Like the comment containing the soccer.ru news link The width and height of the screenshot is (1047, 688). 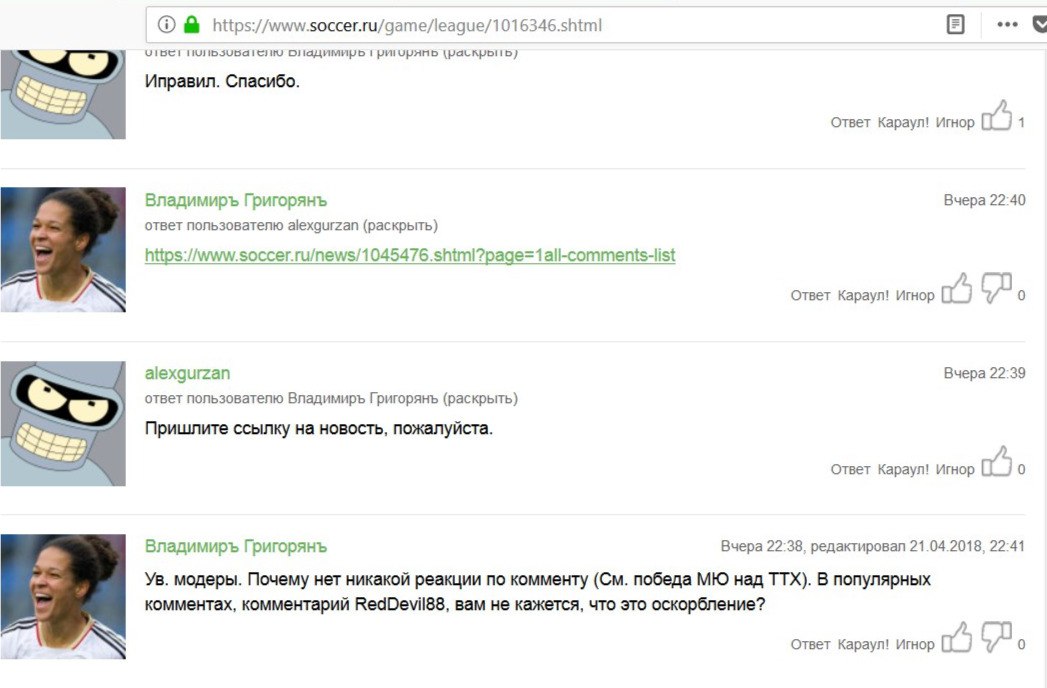(x=956, y=289)
